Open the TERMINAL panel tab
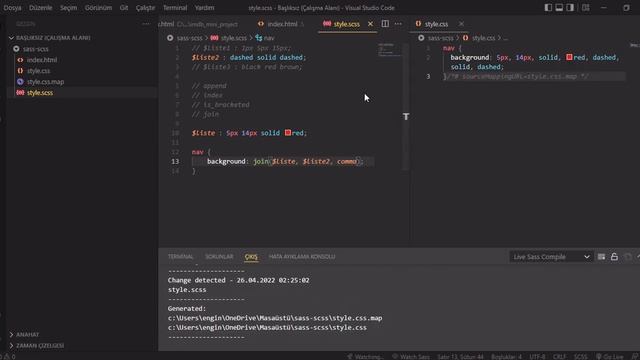Screen dimensions: 640x360 tap(180, 257)
